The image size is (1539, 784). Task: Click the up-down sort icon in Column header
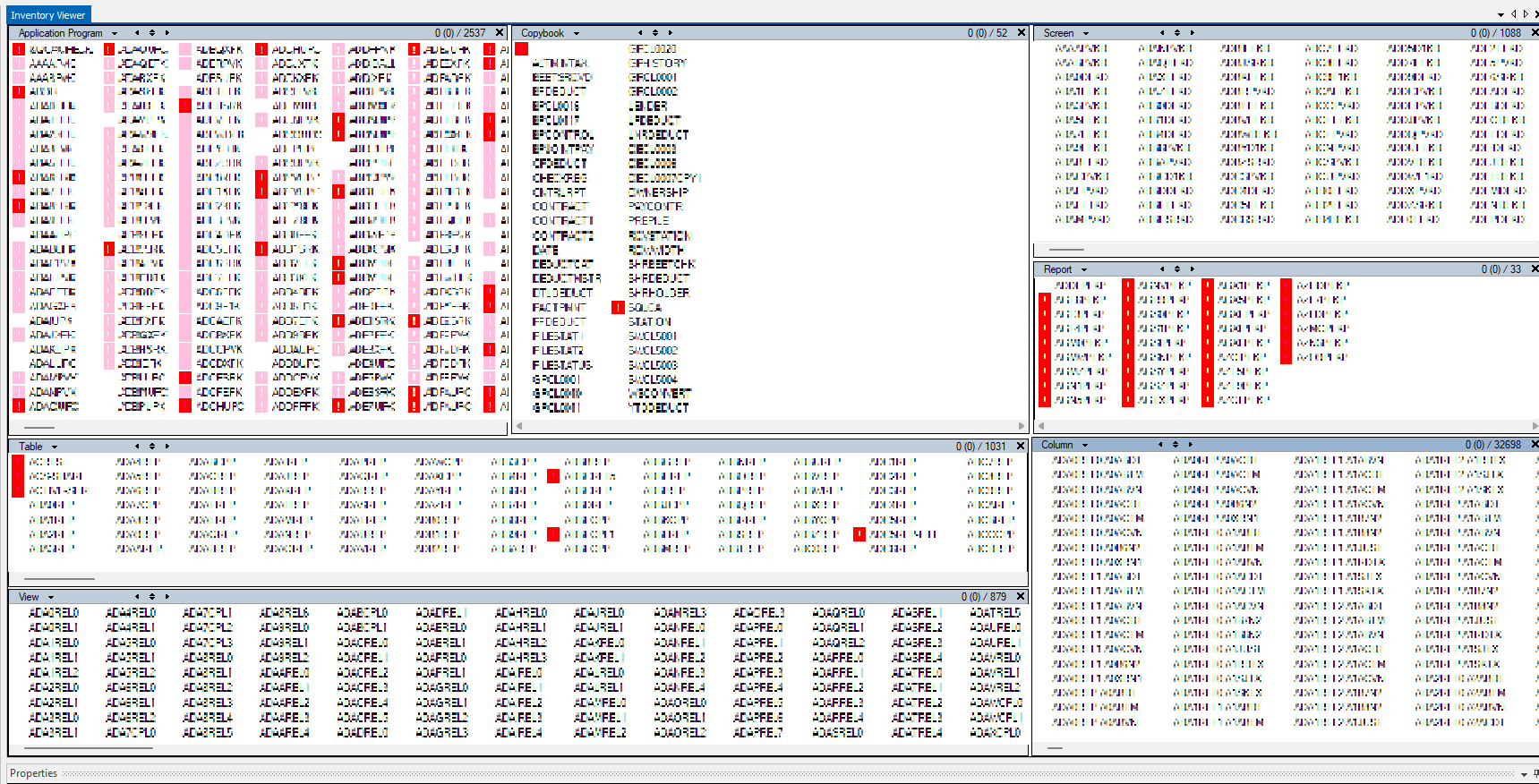click(1176, 445)
